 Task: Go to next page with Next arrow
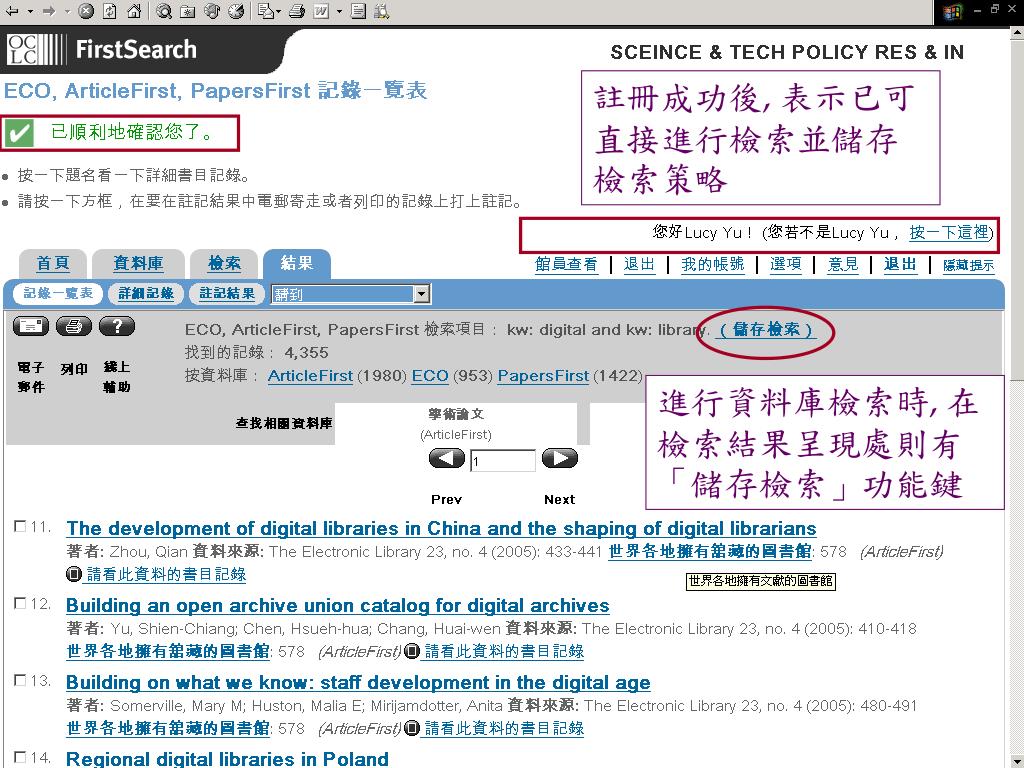(x=560, y=458)
